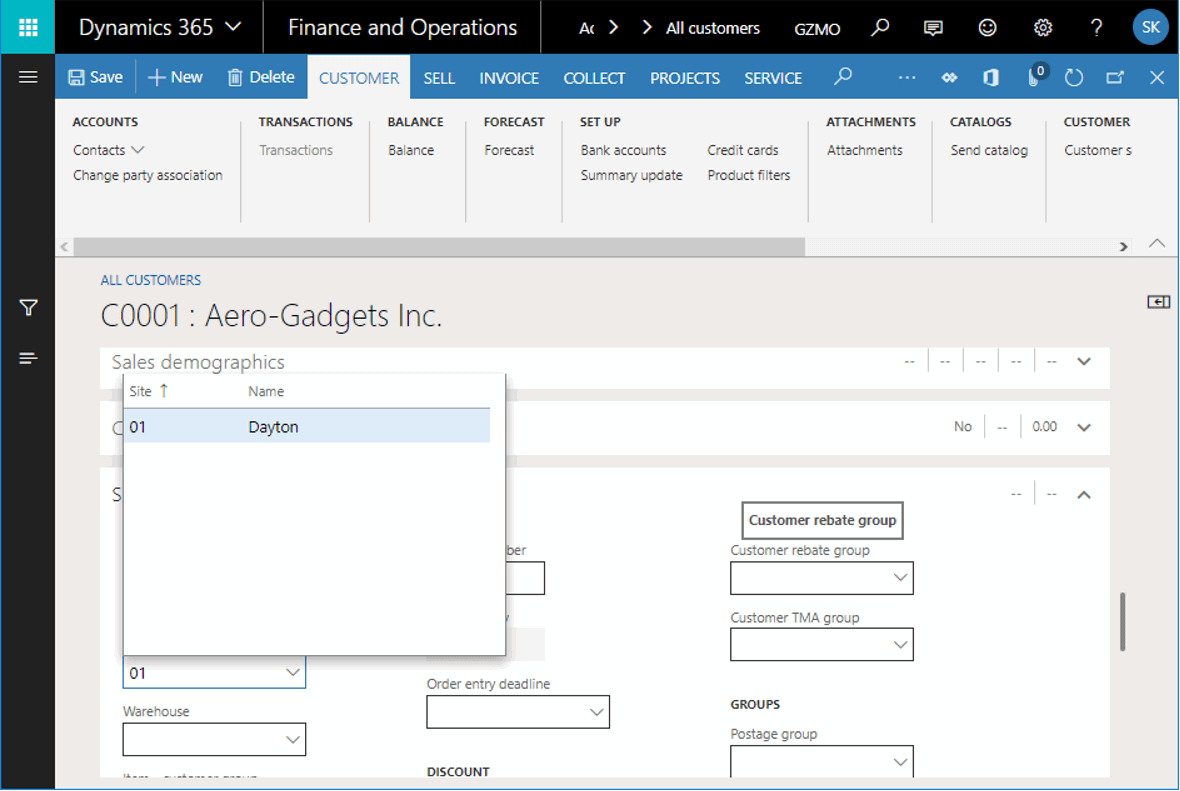Image resolution: width=1180 pixels, height=791 pixels.
Task: Click the refresh page icon
Action: tap(1074, 77)
